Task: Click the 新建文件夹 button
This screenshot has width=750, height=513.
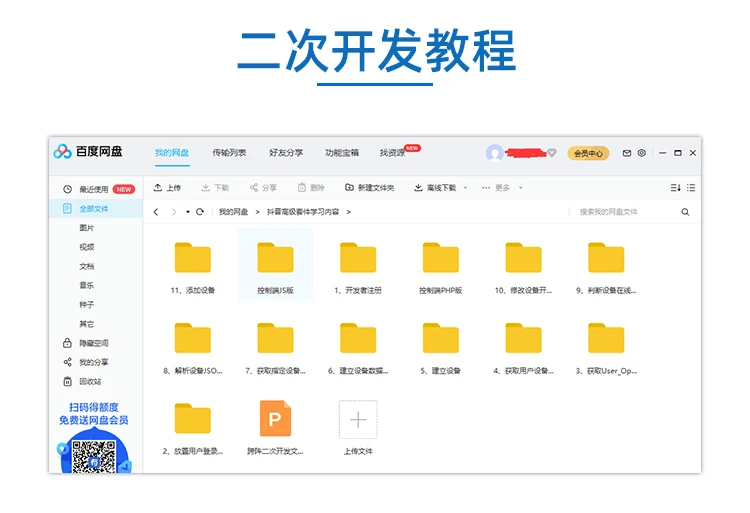Action: tap(370, 187)
